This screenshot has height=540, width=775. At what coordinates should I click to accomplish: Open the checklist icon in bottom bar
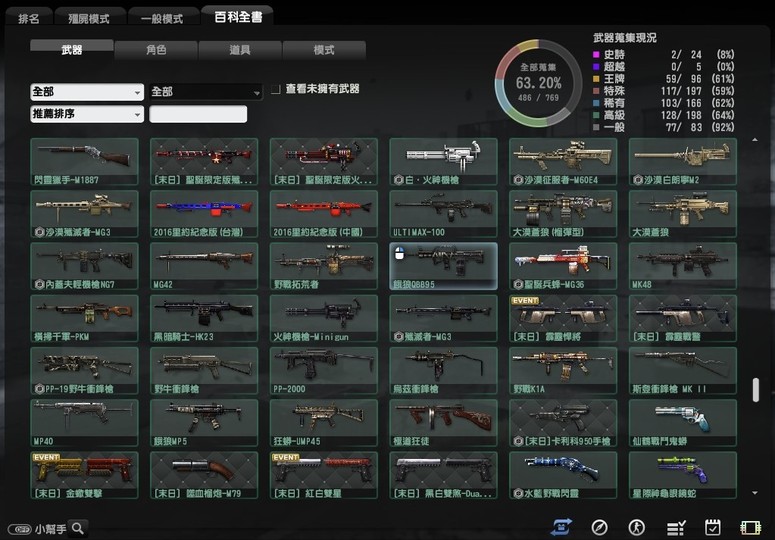tap(675, 527)
